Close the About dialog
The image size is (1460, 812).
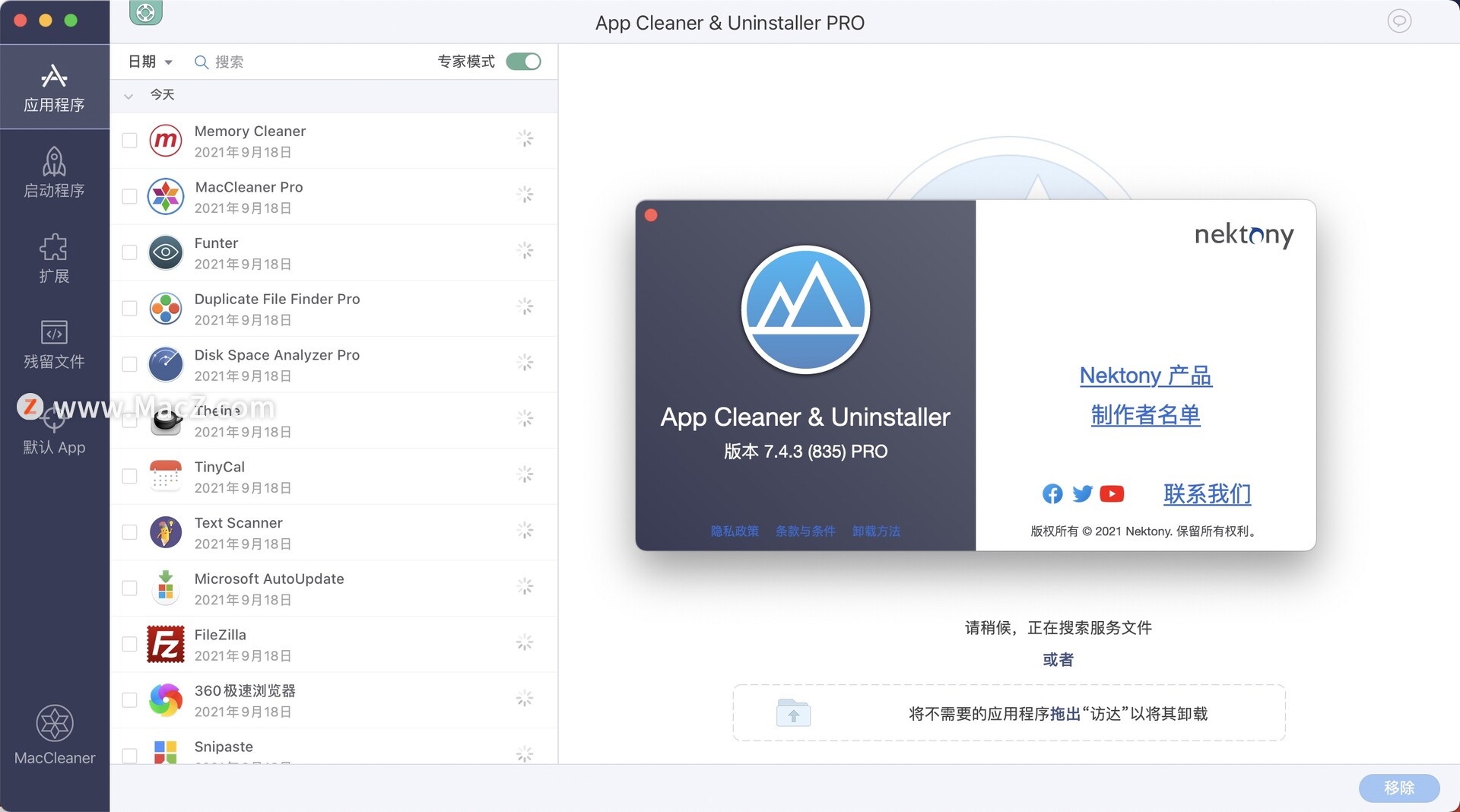[x=651, y=215]
